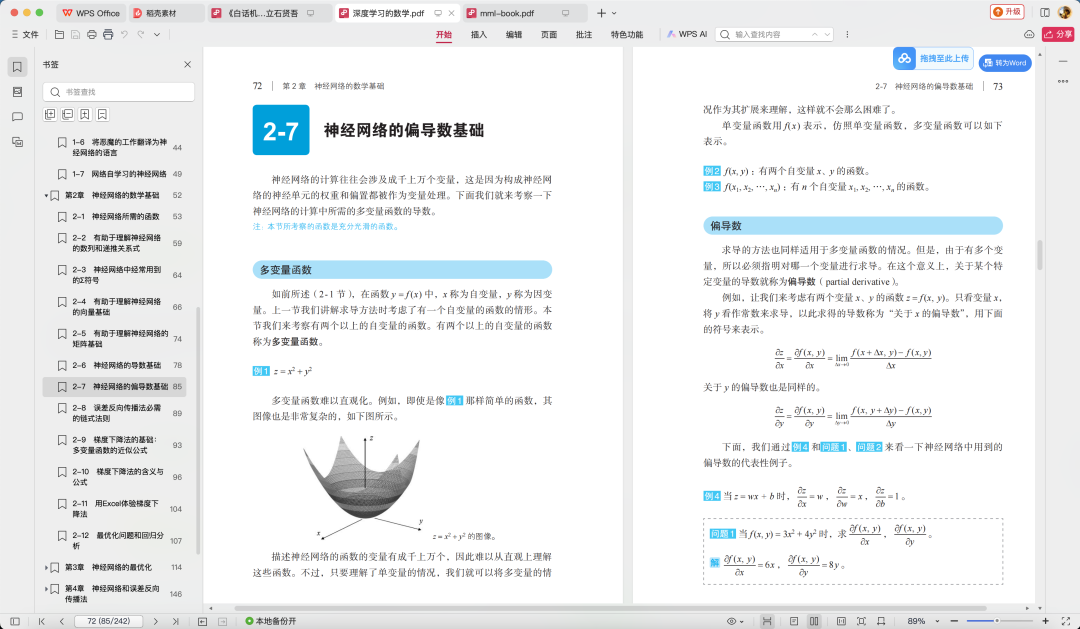The height and width of the screenshot is (629, 1080).
Task: Click the 升级 upgrade button
Action: (1007, 12)
